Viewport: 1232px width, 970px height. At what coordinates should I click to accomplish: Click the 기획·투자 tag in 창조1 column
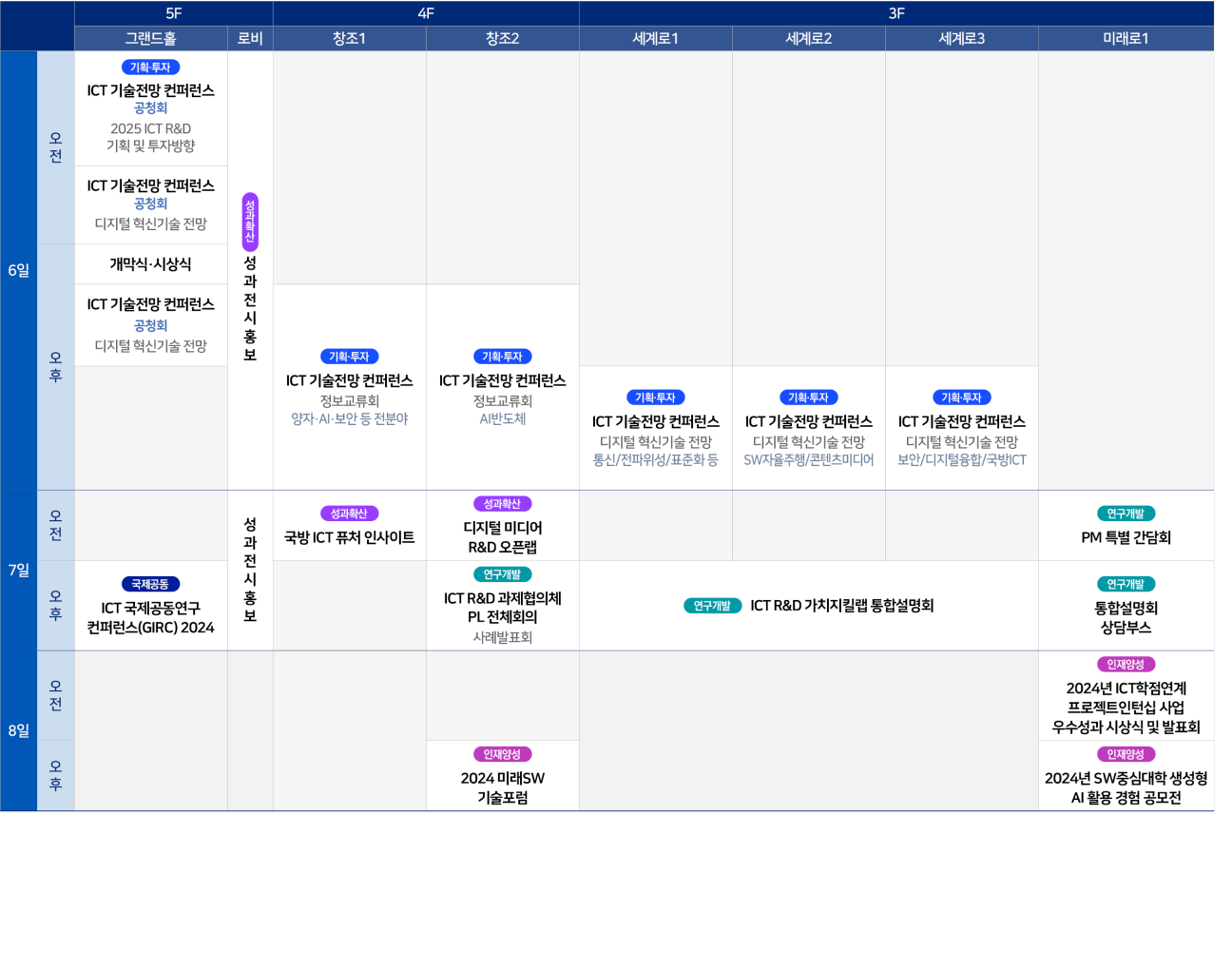coord(349,357)
